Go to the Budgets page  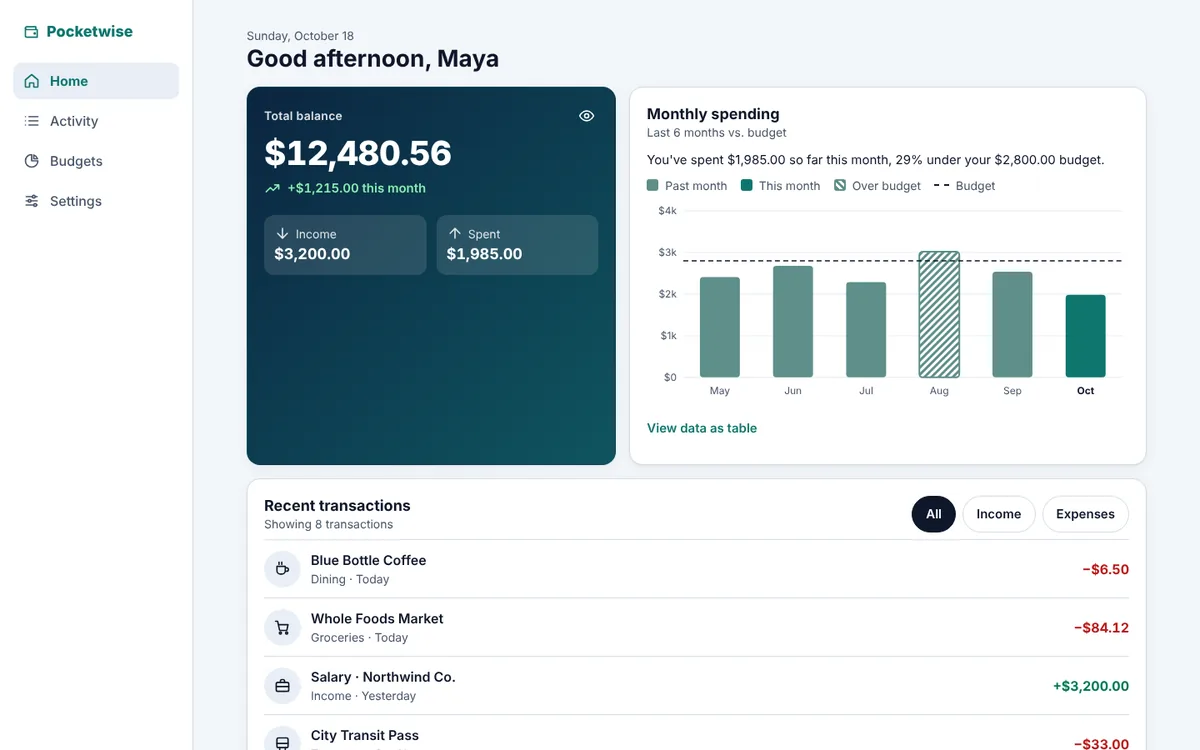click(96, 161)
